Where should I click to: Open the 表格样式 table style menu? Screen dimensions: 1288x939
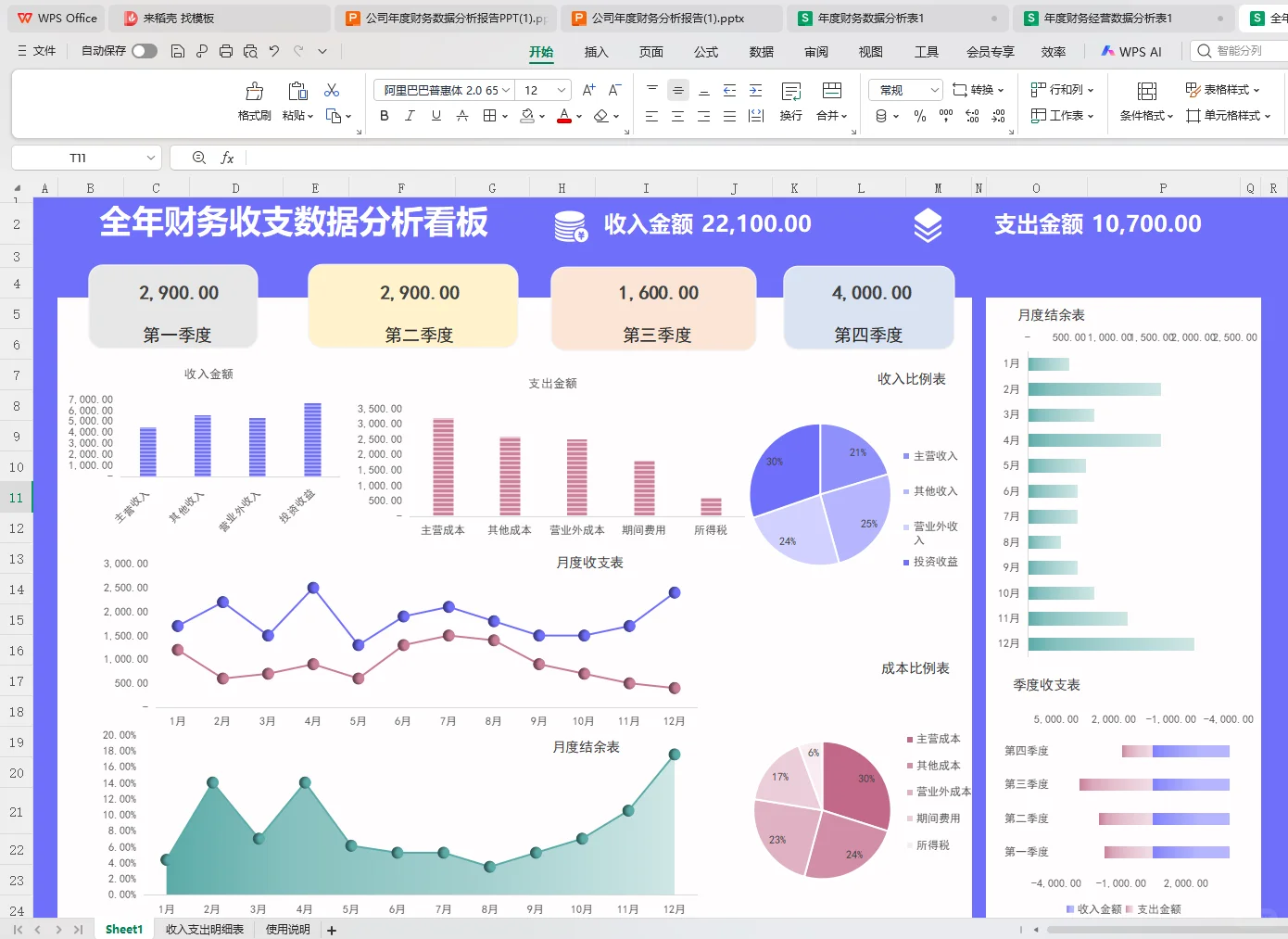[x=1223, y=90]
